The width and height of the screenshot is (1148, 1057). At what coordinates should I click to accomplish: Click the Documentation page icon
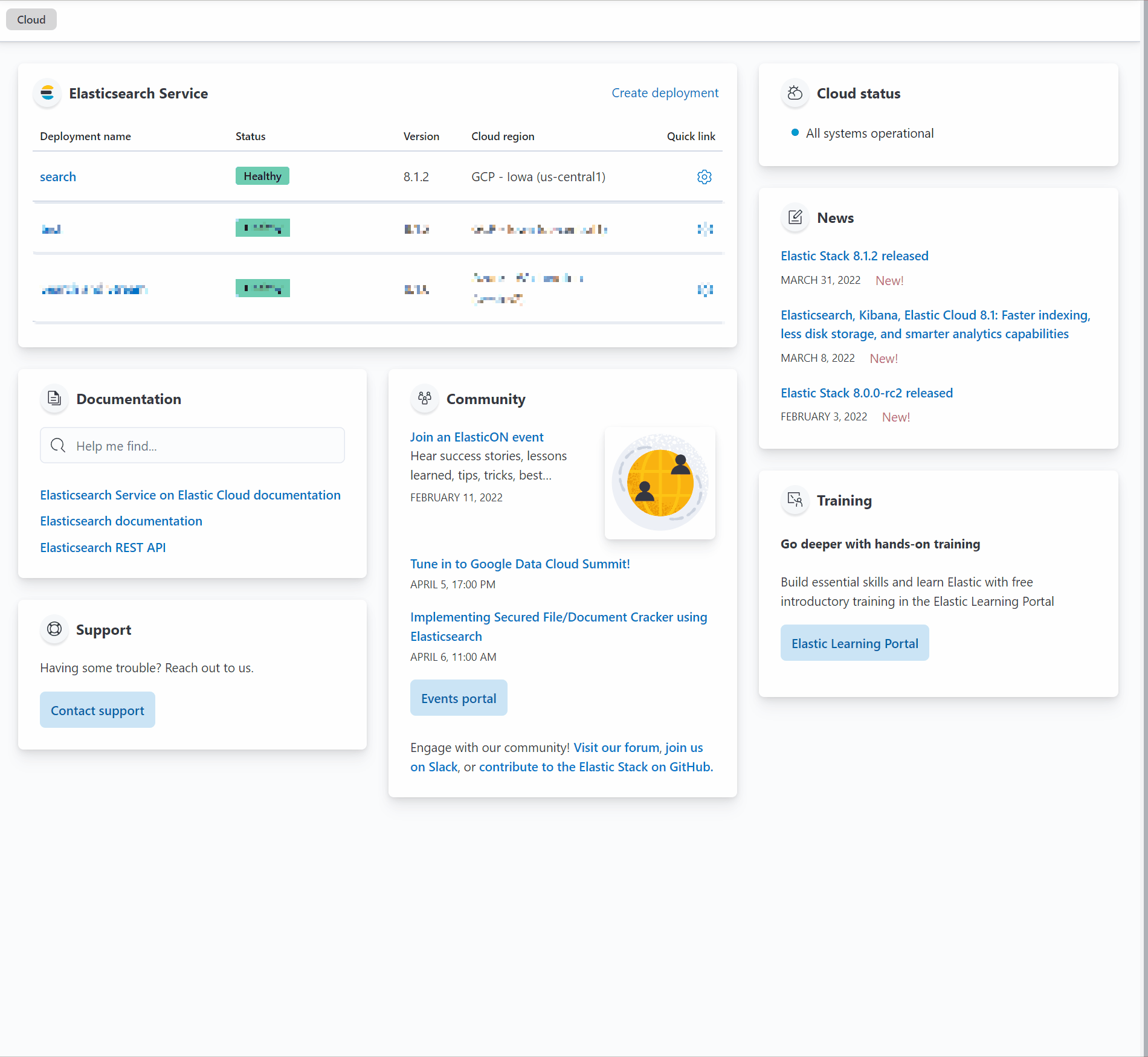click(x=54, y=399)
